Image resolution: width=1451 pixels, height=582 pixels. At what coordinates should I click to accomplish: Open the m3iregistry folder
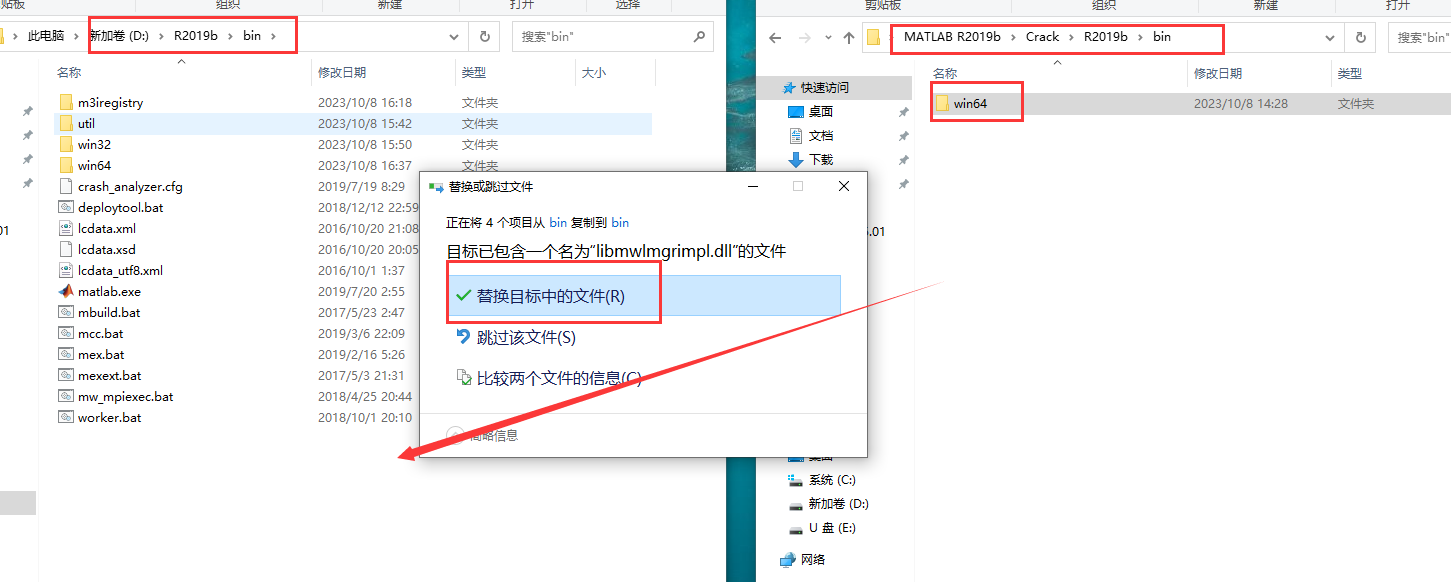point(101,101)
